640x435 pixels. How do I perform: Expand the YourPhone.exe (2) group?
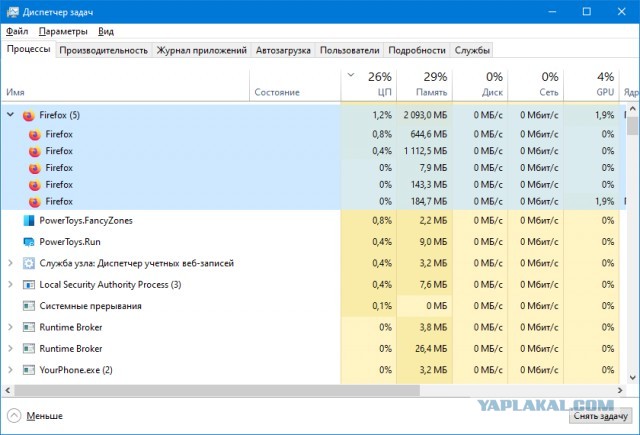point(11,370)
